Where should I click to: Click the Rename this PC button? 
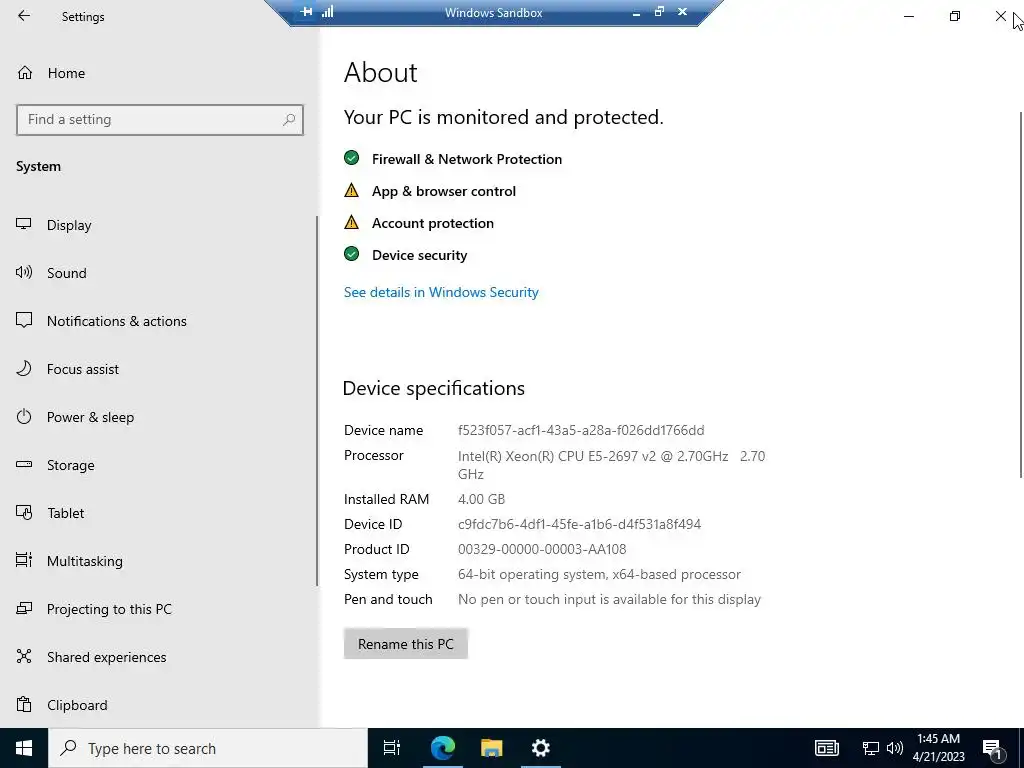[x=406, y=644]
